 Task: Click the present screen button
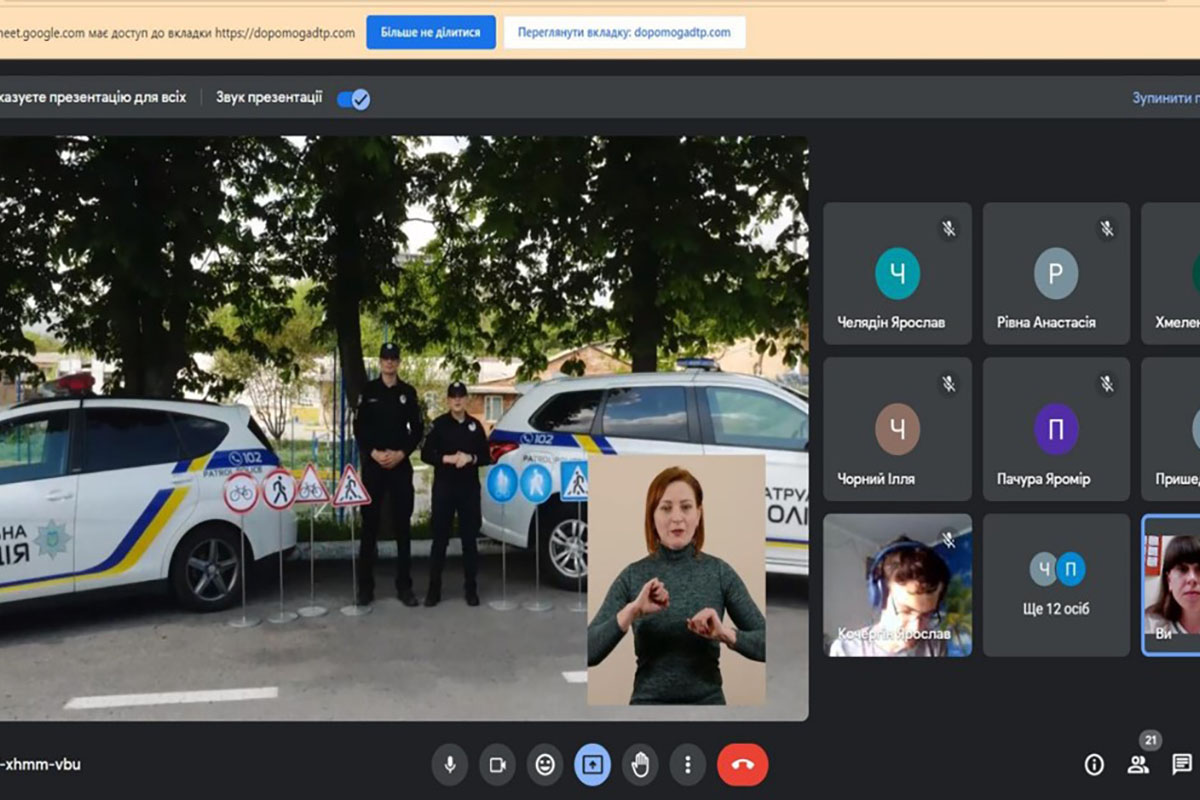(x=592, y=765)
